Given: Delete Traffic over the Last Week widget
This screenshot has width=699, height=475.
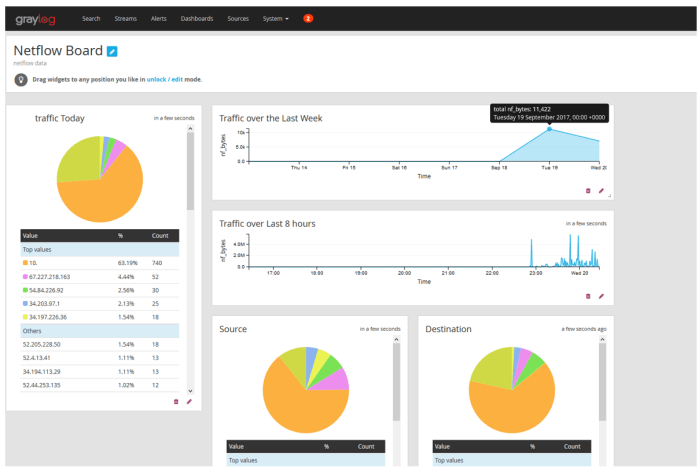Looking at the screenshot, I should click(x=588, y=190).
